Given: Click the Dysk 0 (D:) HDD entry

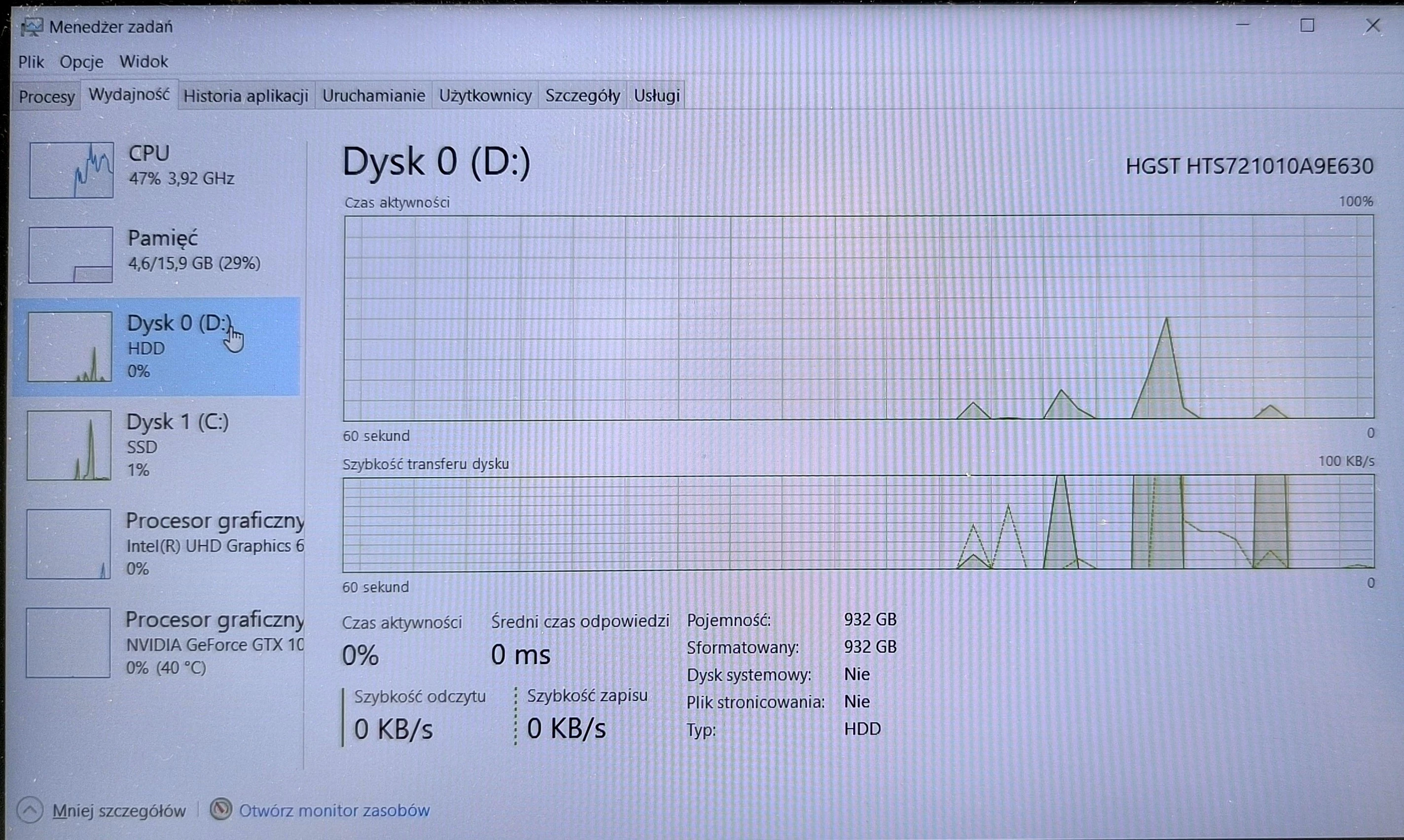Looking at the screenshot, I should 157,347.
